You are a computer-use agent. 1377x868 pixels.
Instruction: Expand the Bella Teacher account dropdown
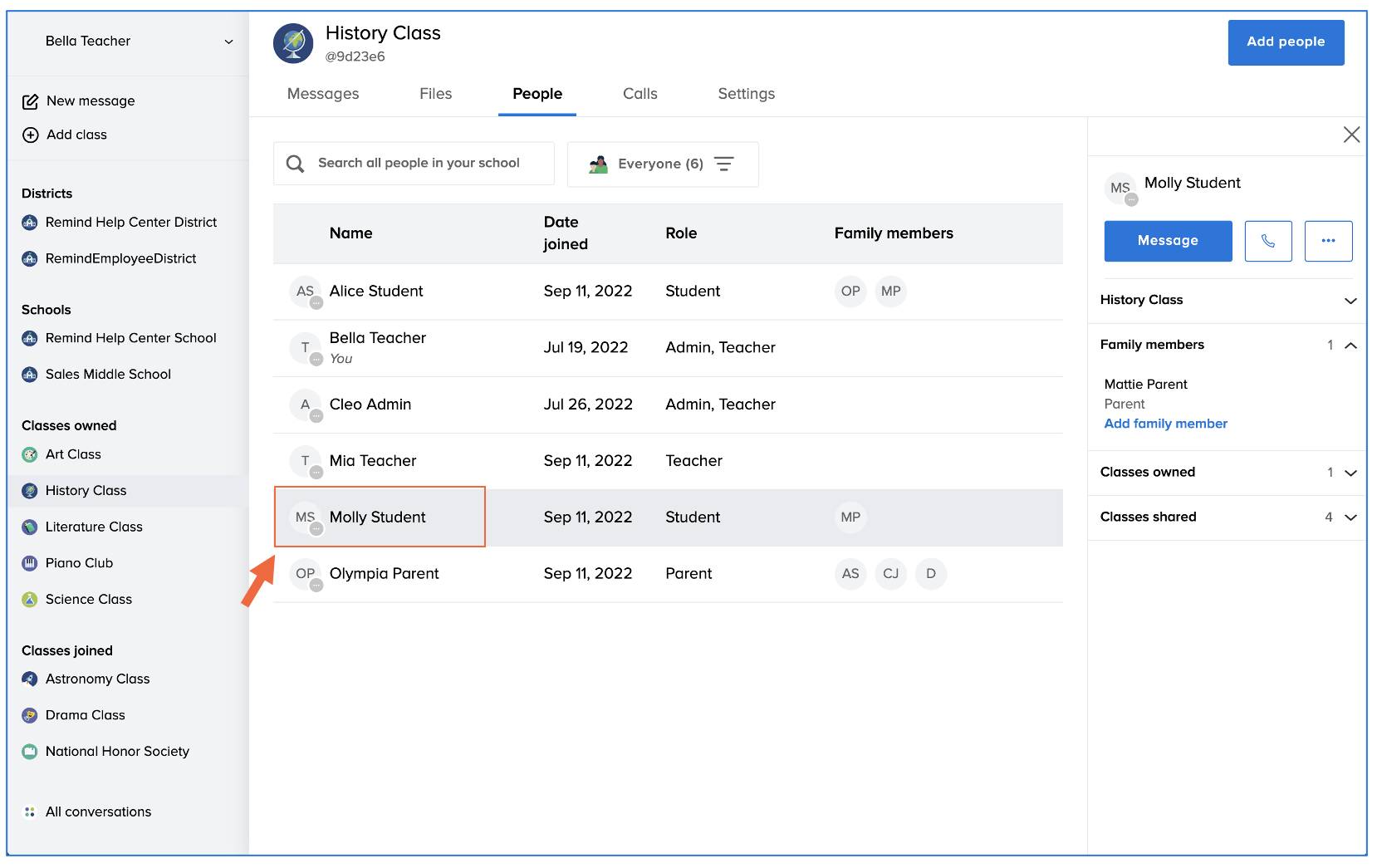(228, 42)
